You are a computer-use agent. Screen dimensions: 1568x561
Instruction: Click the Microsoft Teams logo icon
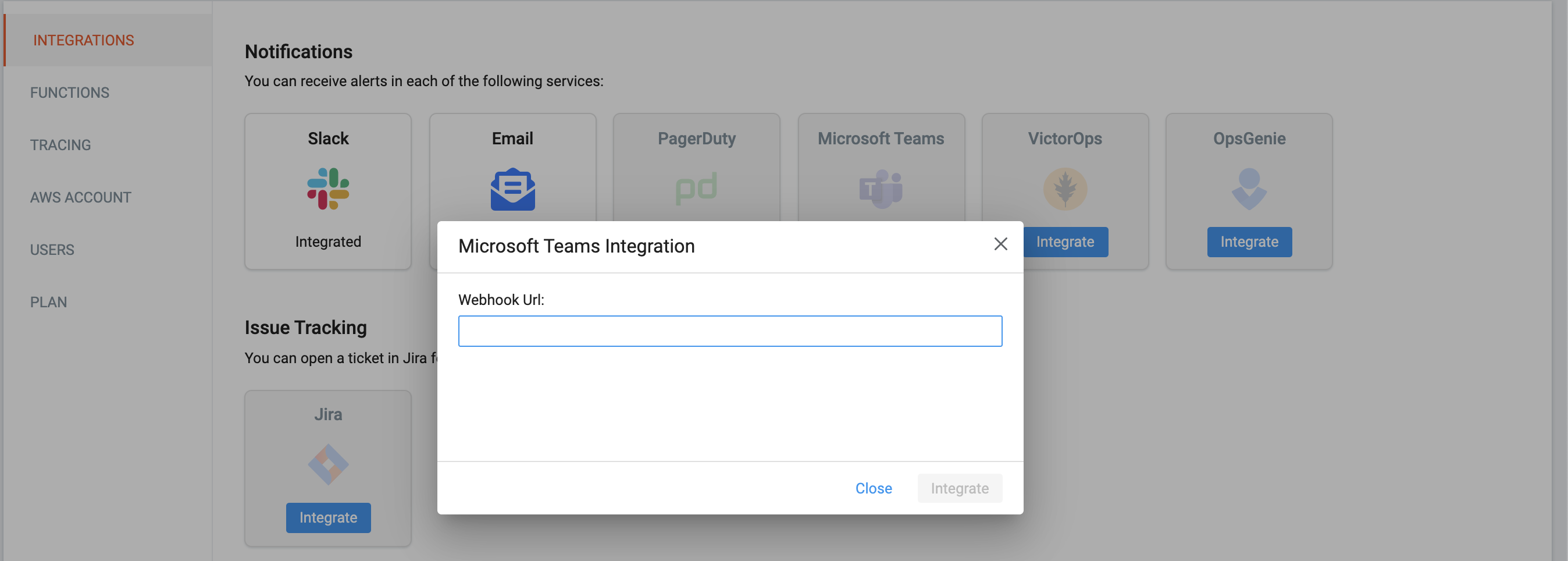pos(881,190)
